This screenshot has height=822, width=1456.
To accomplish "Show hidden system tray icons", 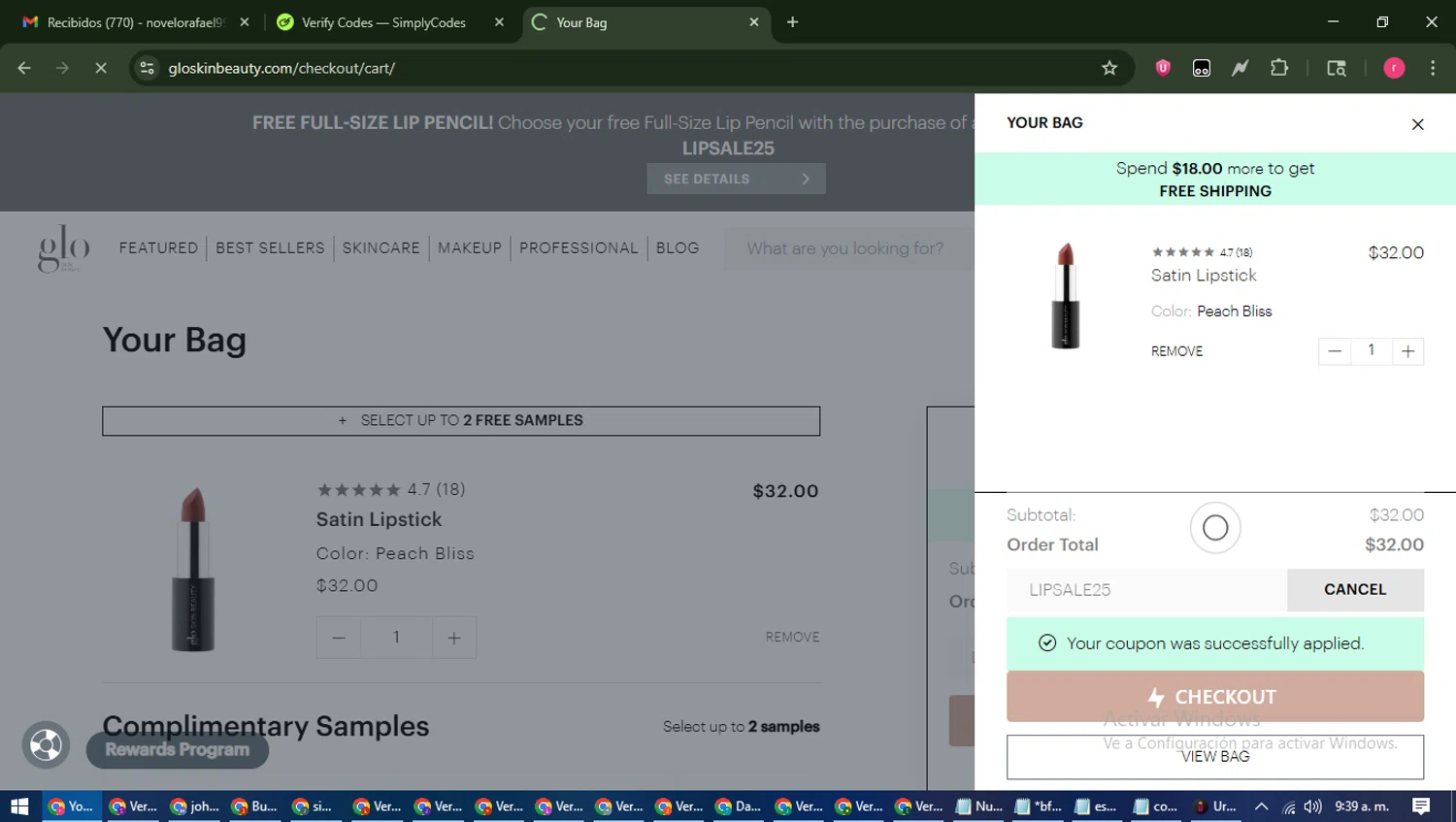I will coord(1261,806).
